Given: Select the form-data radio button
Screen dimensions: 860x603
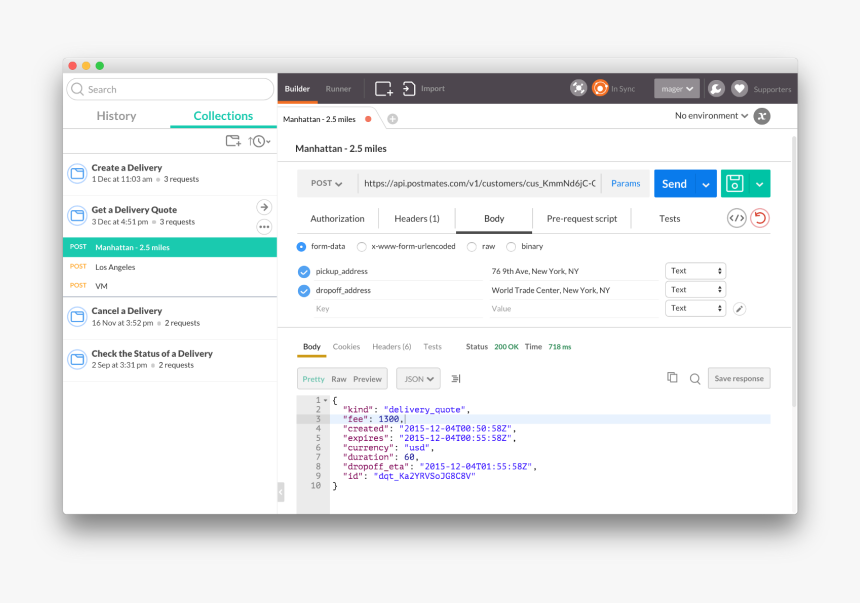Looking at the screenshot, I should point(301,246).
